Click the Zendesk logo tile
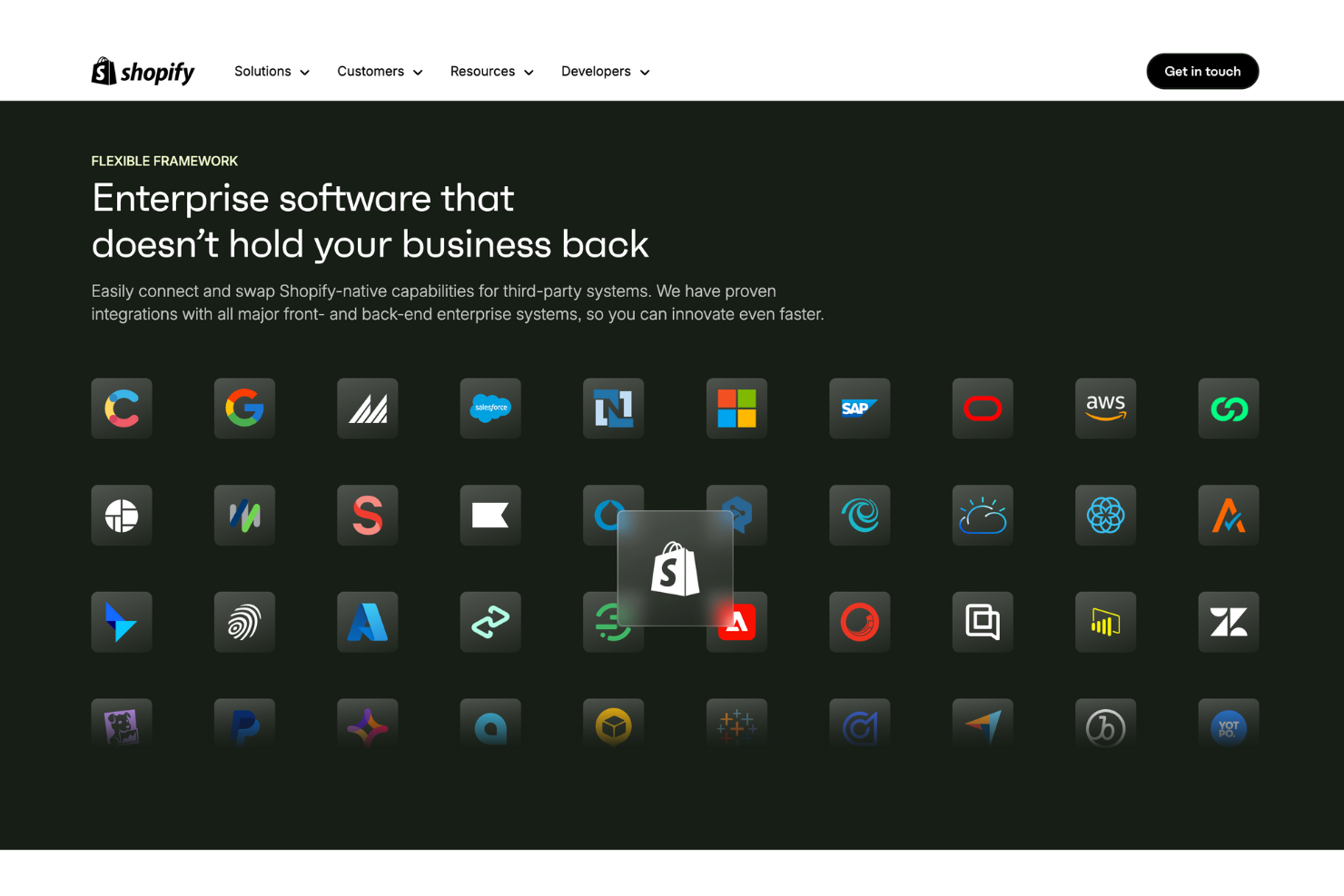Image resolution: width=1344 pixels, height=896 pixels. coord(1228,623)
